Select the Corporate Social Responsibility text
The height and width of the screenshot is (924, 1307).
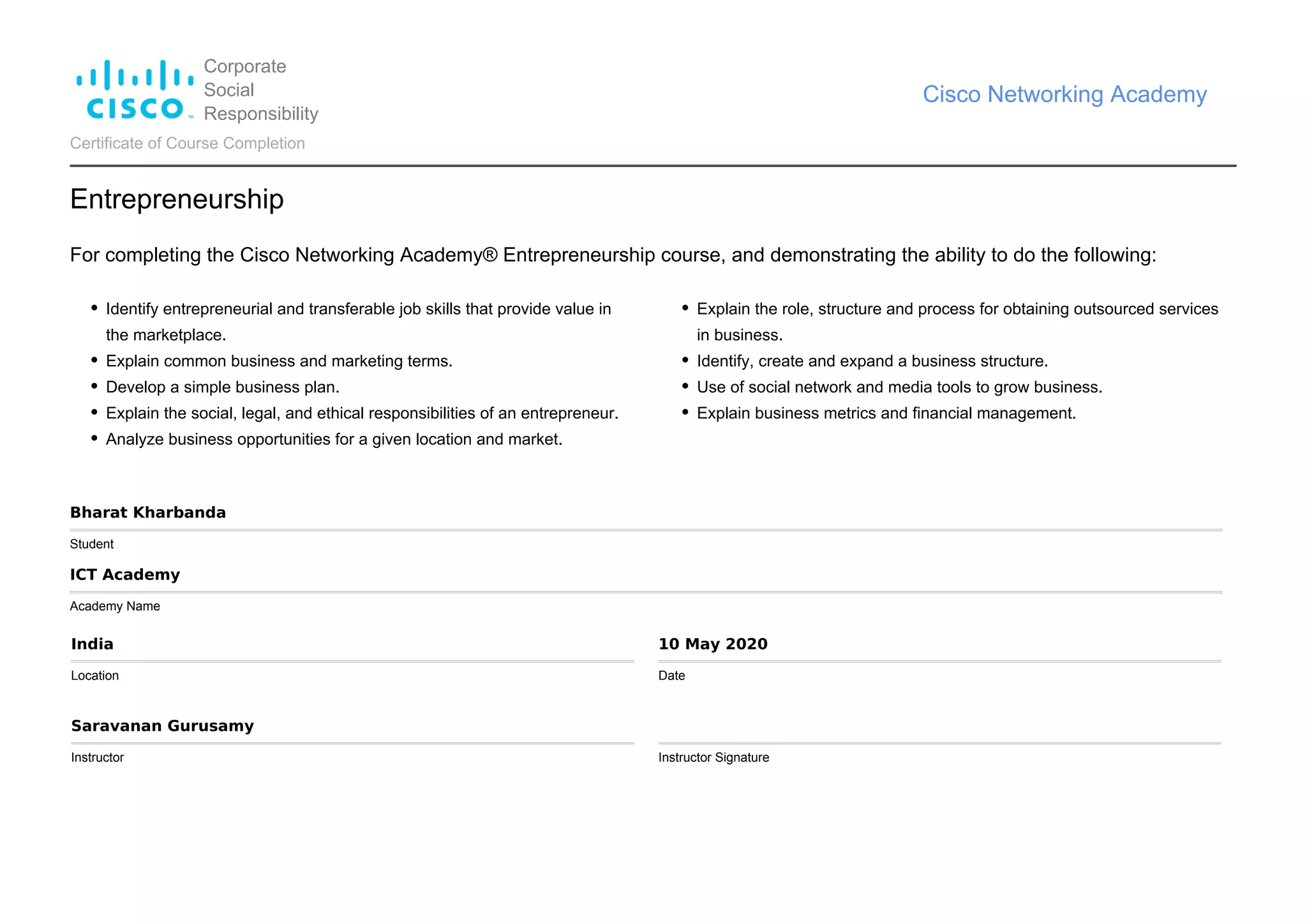pyautogui.click(x=260, y=90)
